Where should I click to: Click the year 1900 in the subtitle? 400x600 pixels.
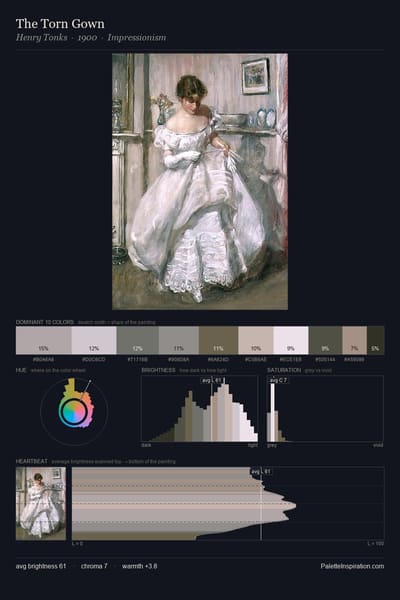click(x=87, y=38)
